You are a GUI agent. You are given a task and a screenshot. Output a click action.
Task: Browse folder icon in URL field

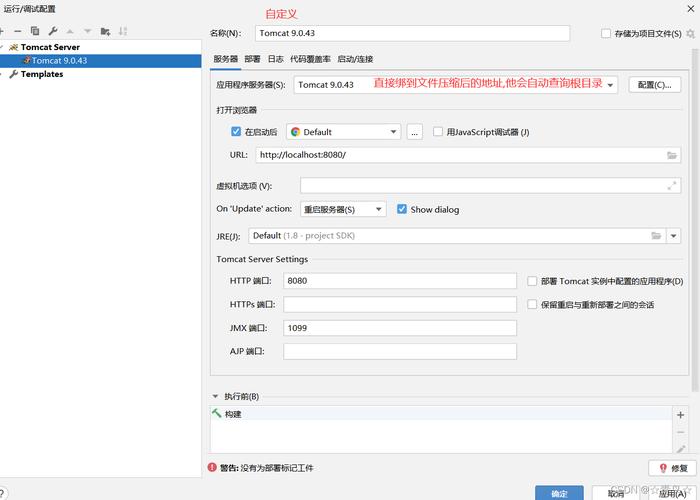(x=671, y=155)
